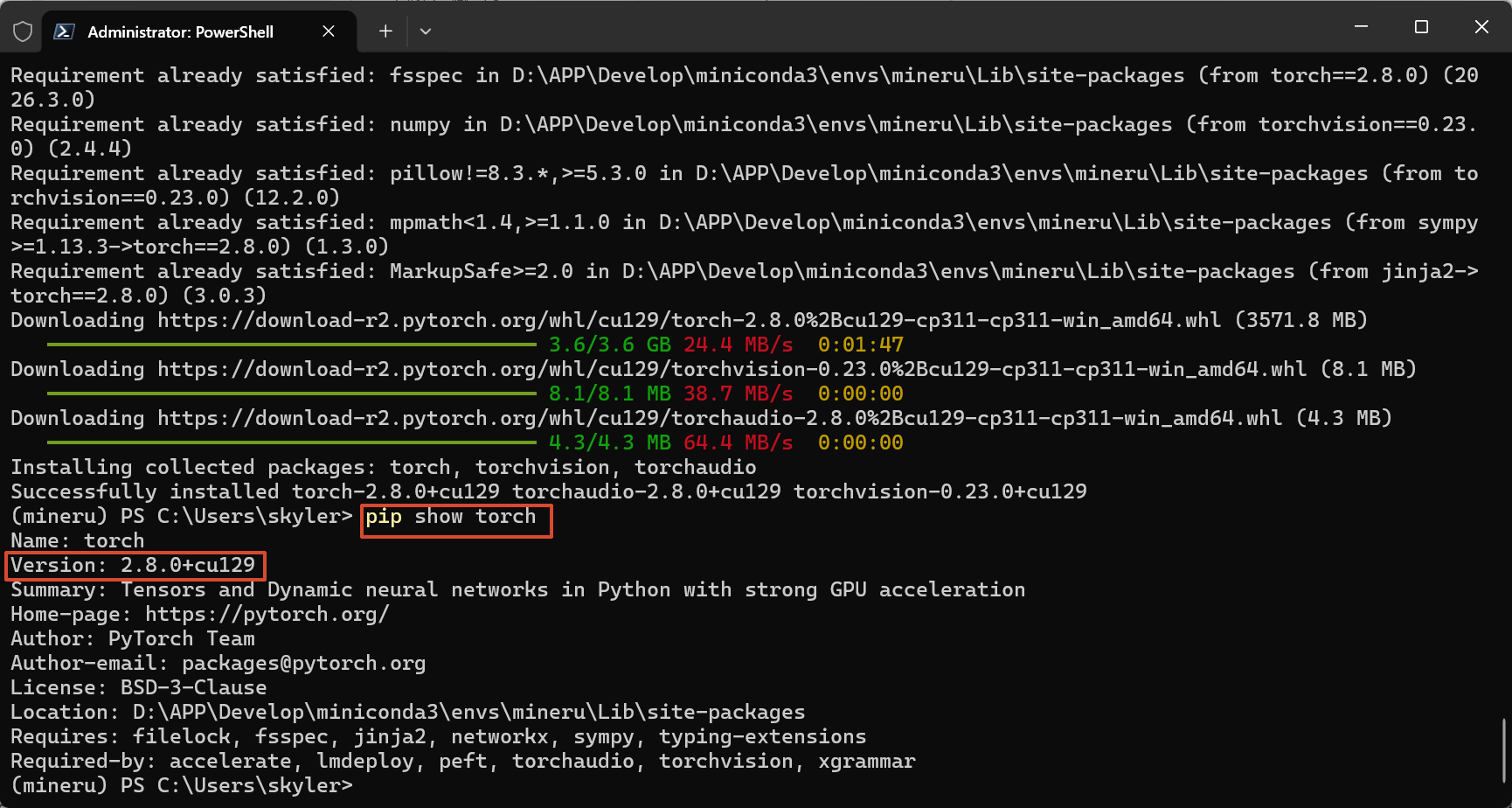Screen dimensions: 1512x808
Task: Open a new terminal tab with plus
Action: (385, 31)
